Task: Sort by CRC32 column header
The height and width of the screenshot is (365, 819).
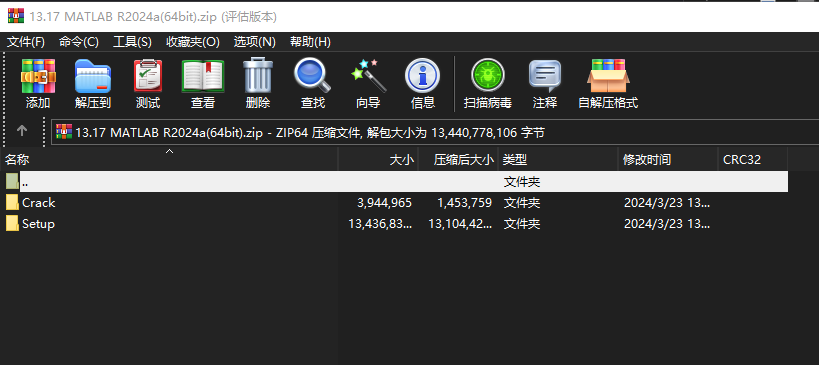Action: (x=753, y=160)
